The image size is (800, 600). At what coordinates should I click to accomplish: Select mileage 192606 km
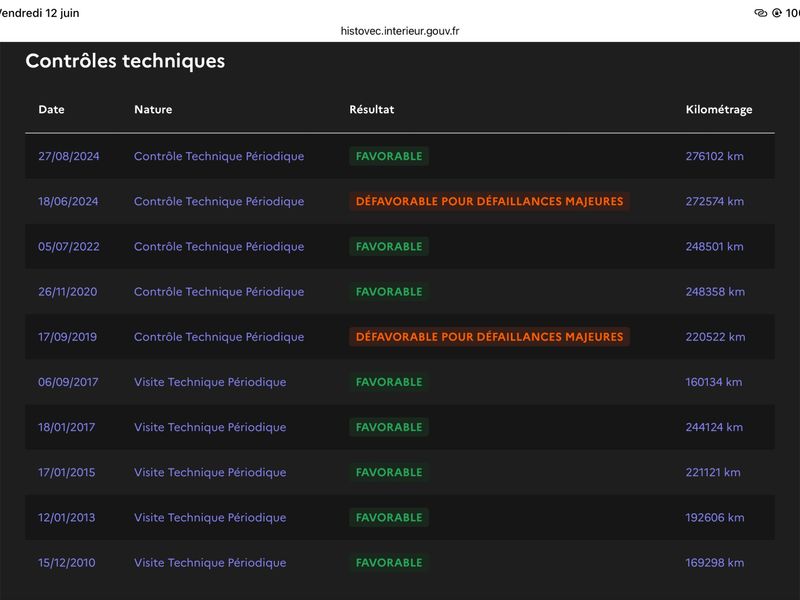pyautogui.click(x=715, y=517)
